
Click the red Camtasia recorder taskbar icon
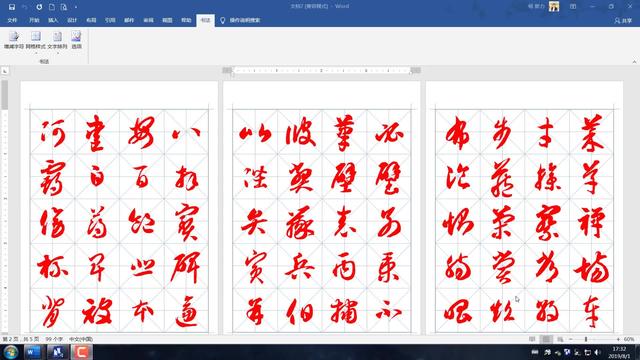[x=82, y=352]
